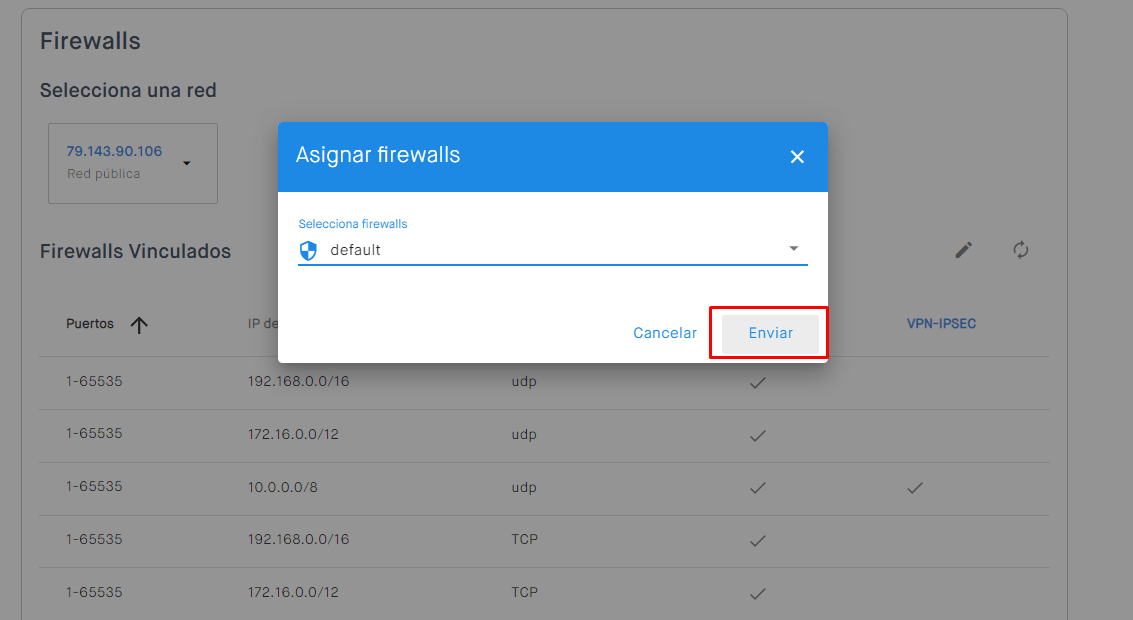This screenshot has height=620, width=1133.
Task: Click the Puertos column header
Action: coord(90,325)
